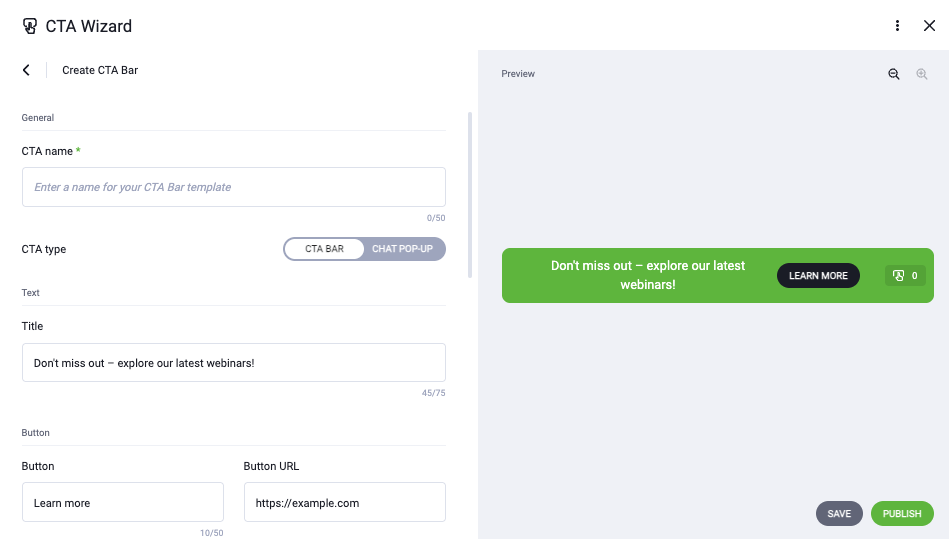Screen dimensions: 949x539
Task: Click the click counter badge showing 0
Action: 905,276
